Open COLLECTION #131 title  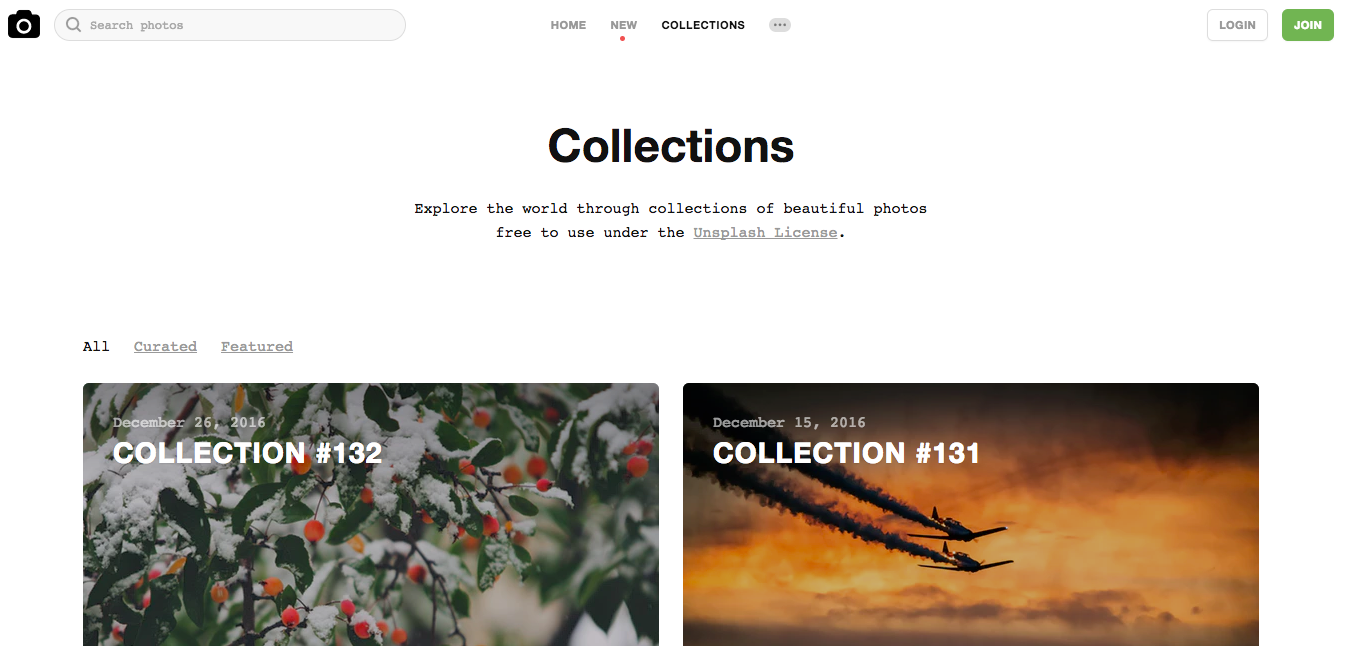click(846, 453)
